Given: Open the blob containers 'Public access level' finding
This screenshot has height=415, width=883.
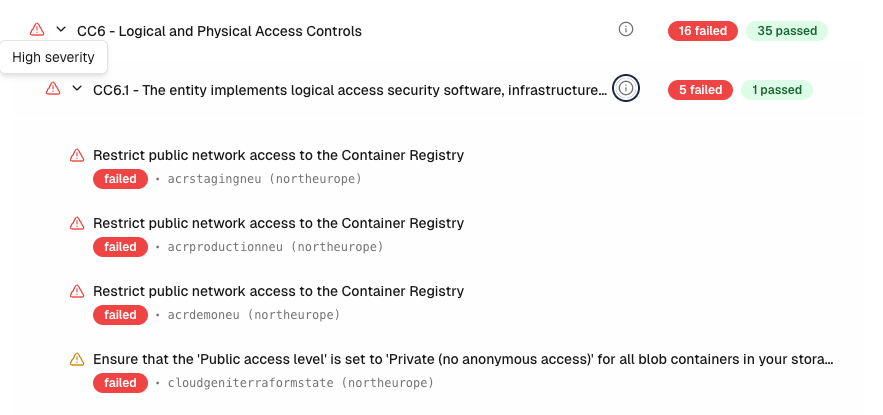Looking at the screenshot, I should (462, 360).
